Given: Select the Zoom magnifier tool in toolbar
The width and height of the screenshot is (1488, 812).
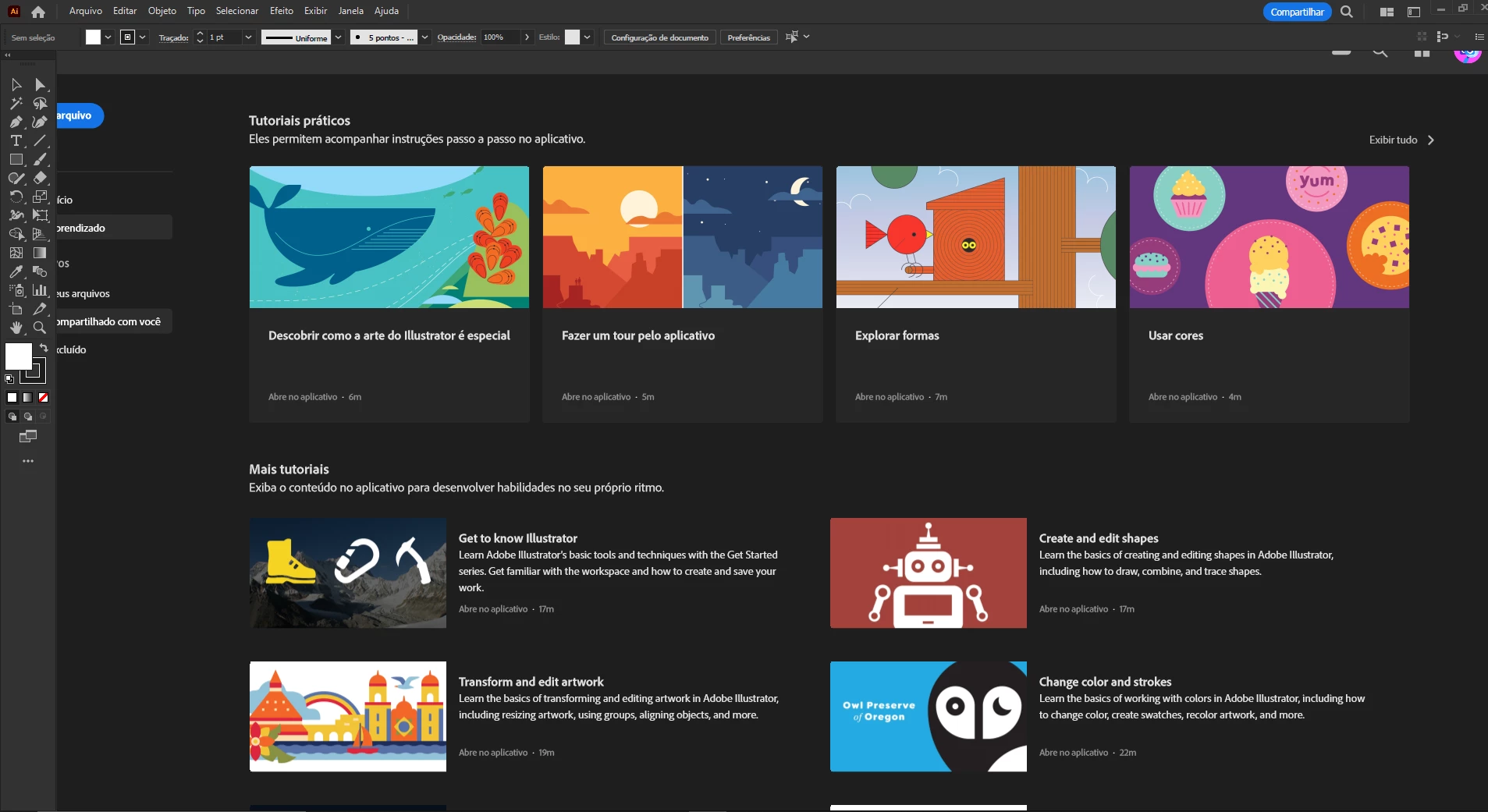Looking at the screenshot, I should (x=40, y=328).
